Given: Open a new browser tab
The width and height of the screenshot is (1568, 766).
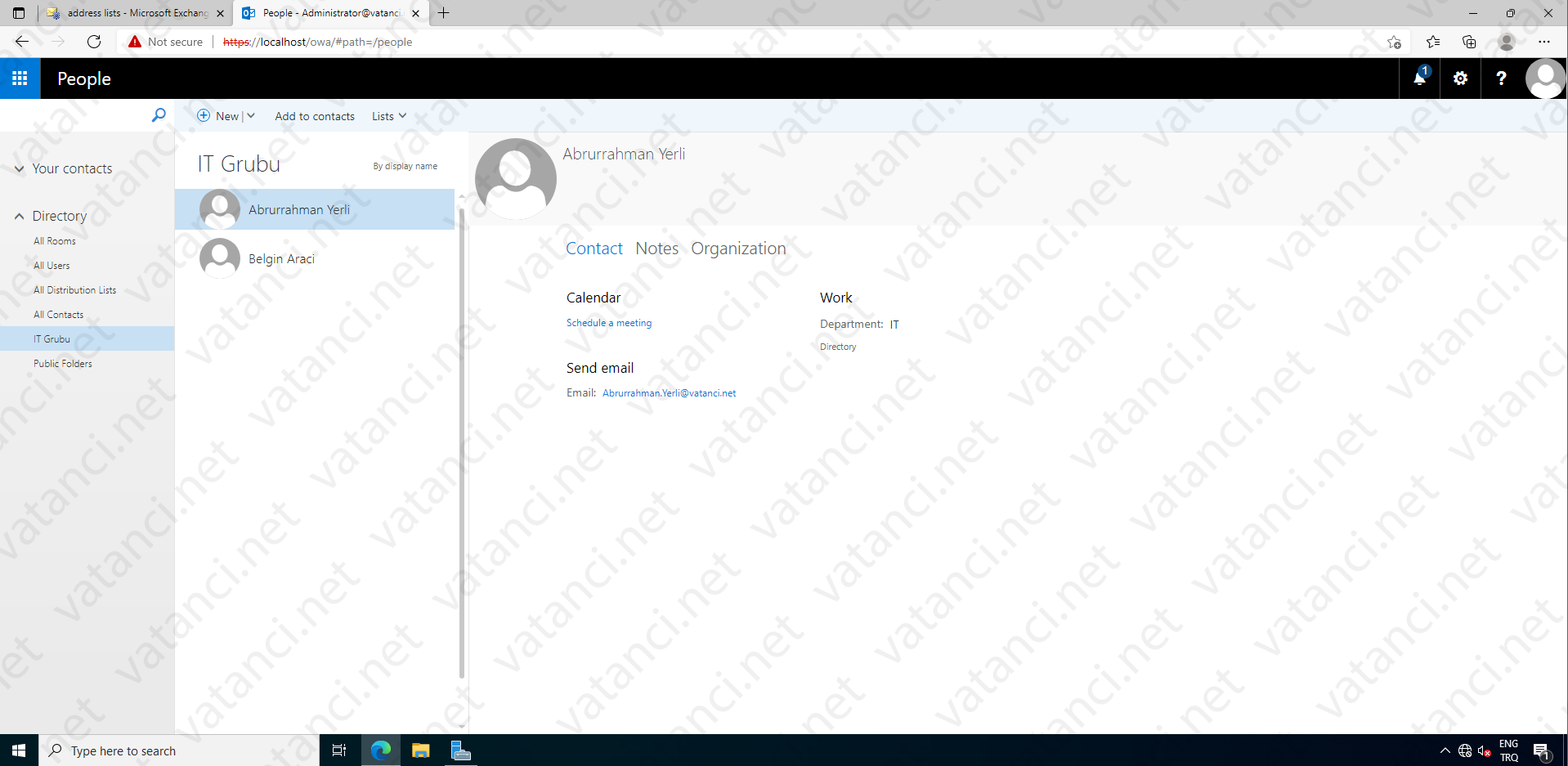Looking at the screenshot, I should (x=444, y=13).
